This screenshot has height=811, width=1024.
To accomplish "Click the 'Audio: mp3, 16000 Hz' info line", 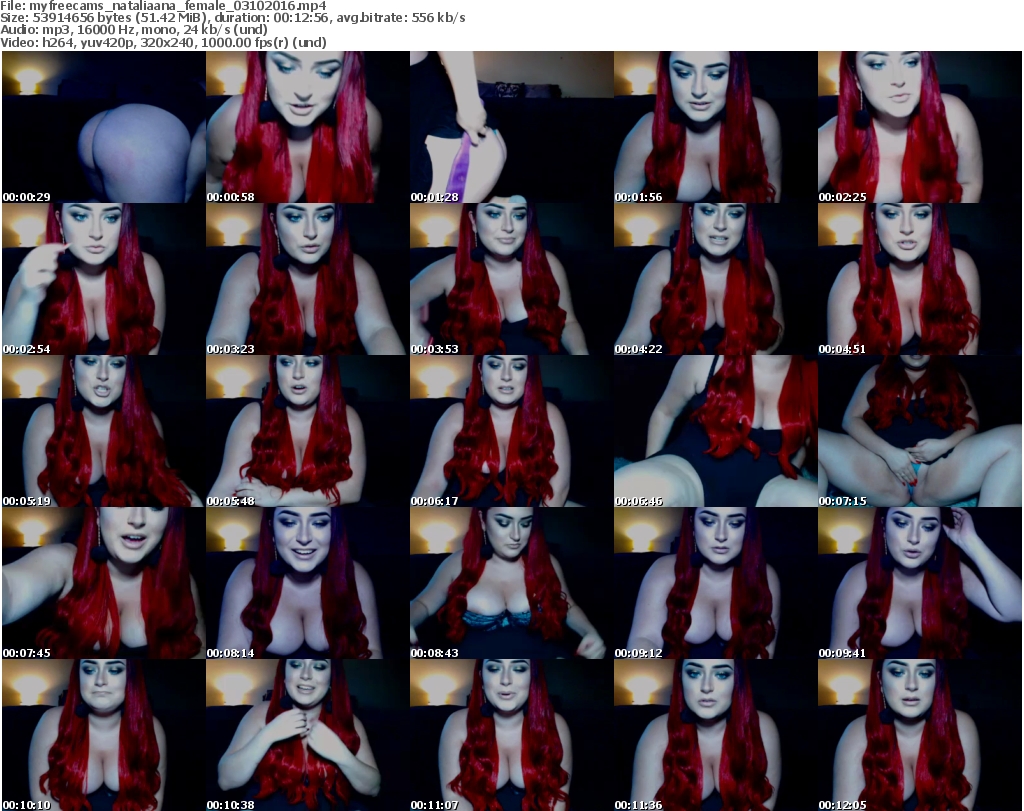I will tap(134, 30).
